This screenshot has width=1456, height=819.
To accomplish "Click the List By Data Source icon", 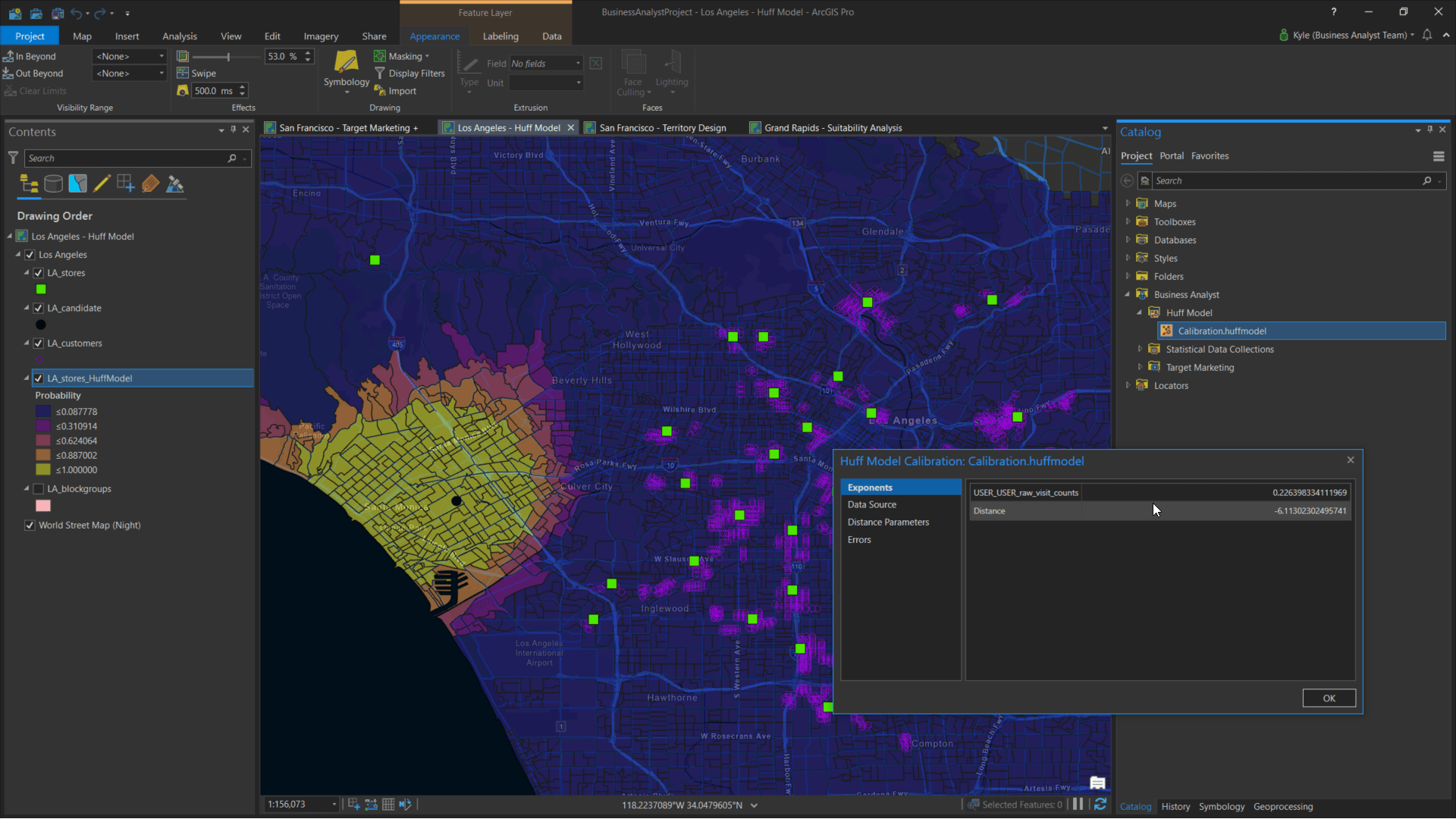I will [53, 184].
